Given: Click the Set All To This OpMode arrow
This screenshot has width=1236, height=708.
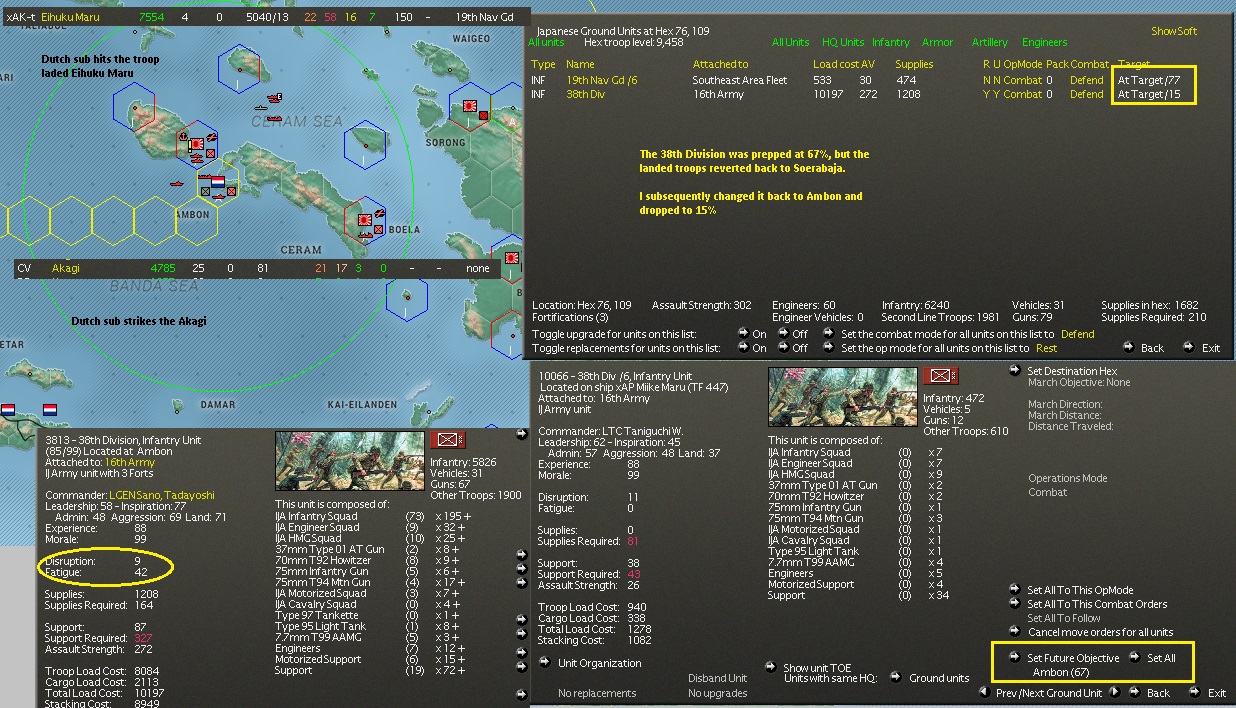Looking at the screenshot, I should coord(1016,590).
